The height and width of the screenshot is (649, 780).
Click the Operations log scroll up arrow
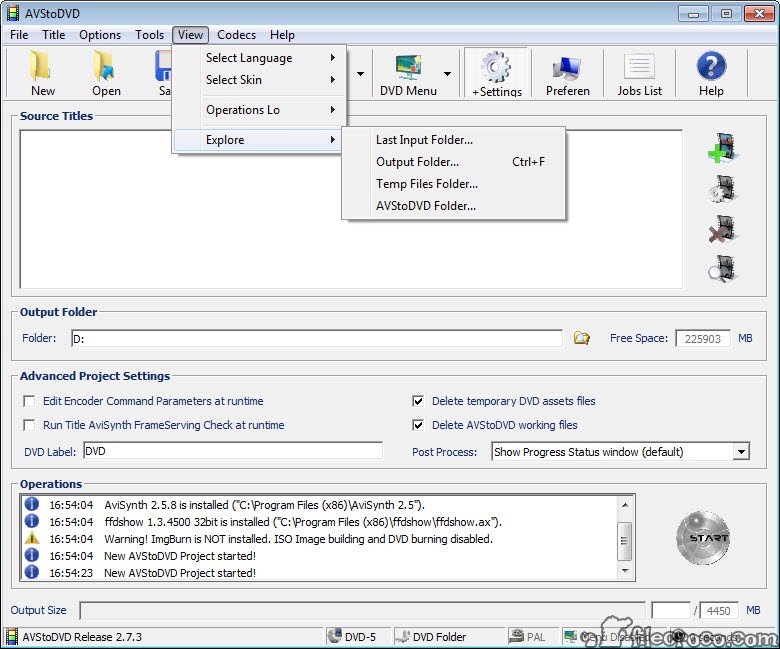[625, 505]
